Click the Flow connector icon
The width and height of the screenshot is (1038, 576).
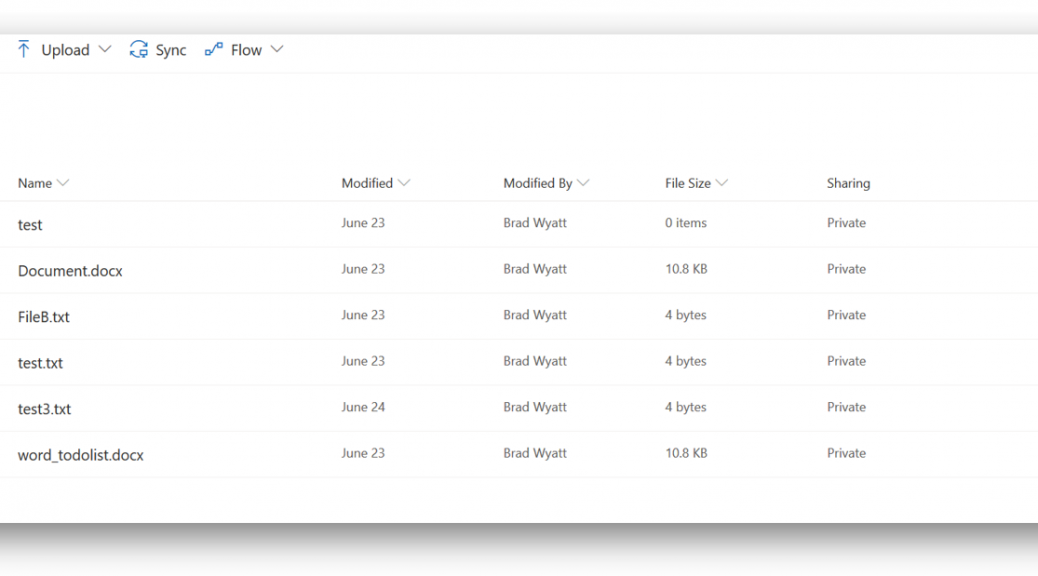pos(213,50)
